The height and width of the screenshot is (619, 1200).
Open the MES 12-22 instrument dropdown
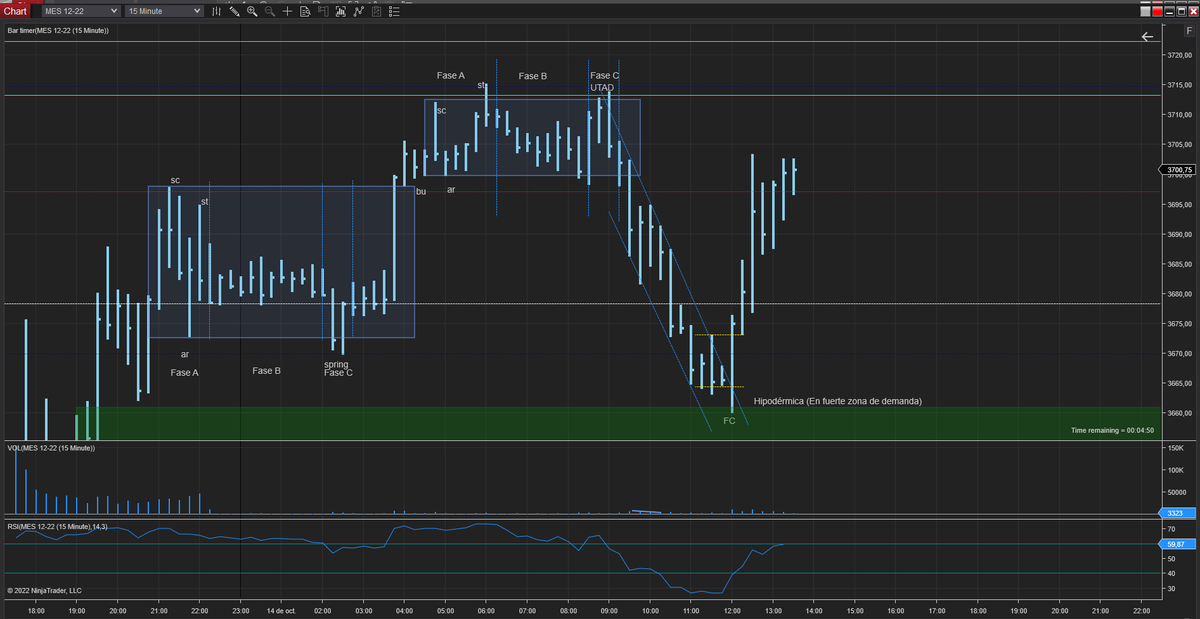80,11
